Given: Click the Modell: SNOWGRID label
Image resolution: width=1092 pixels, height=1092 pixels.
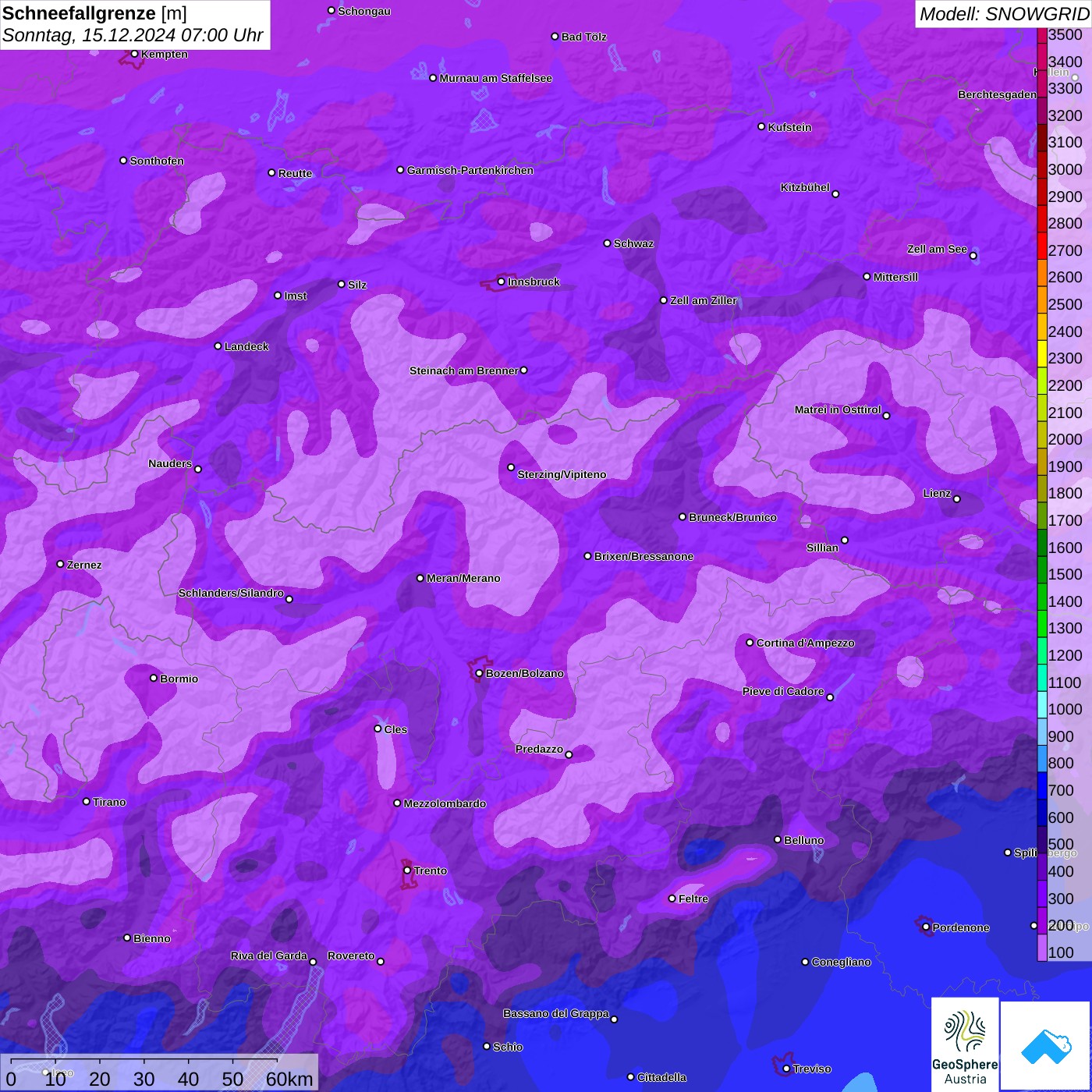Looking at the screenshot, I should 1003,14.
